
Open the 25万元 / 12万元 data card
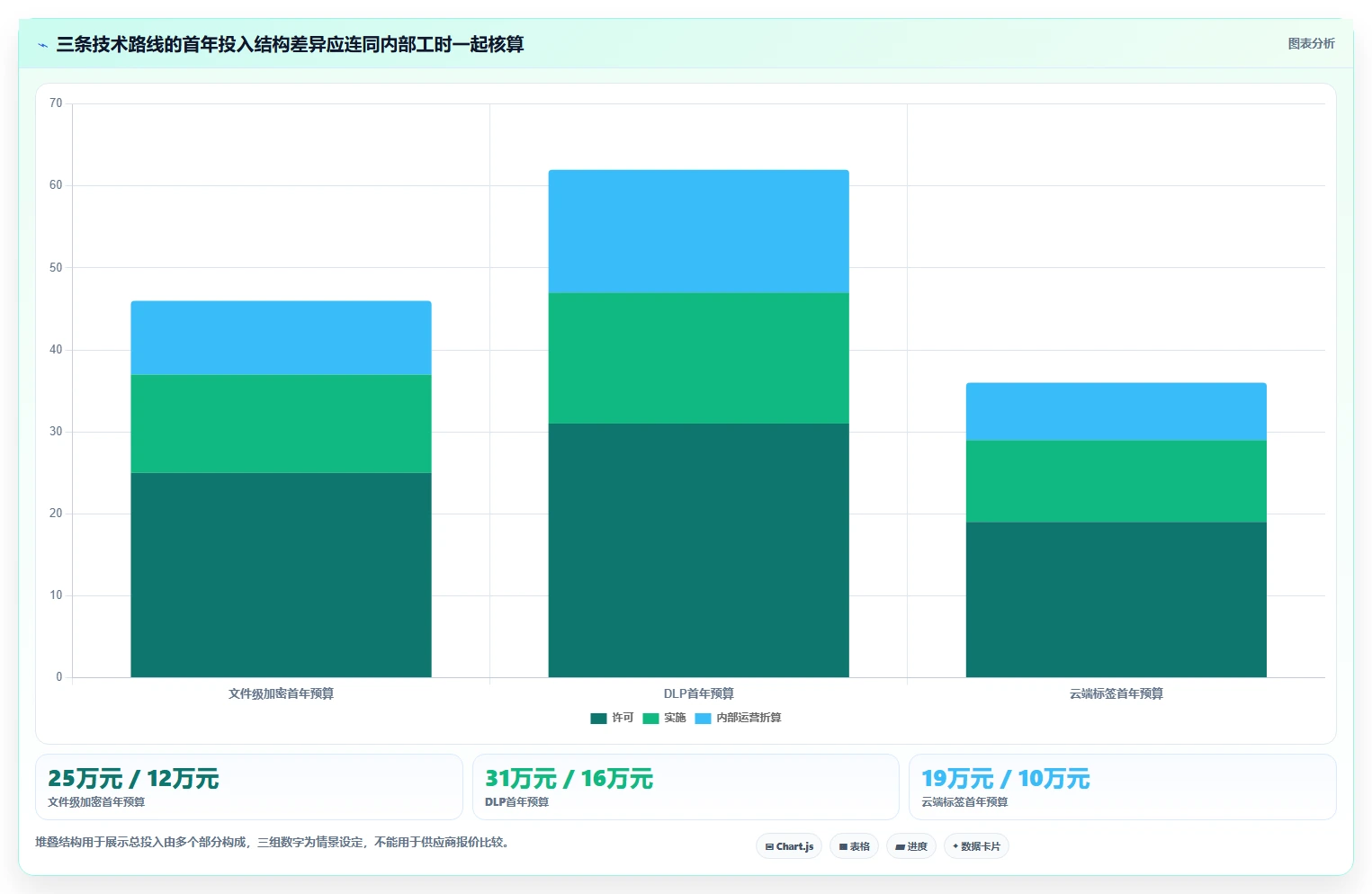click(x=248, y=787)
